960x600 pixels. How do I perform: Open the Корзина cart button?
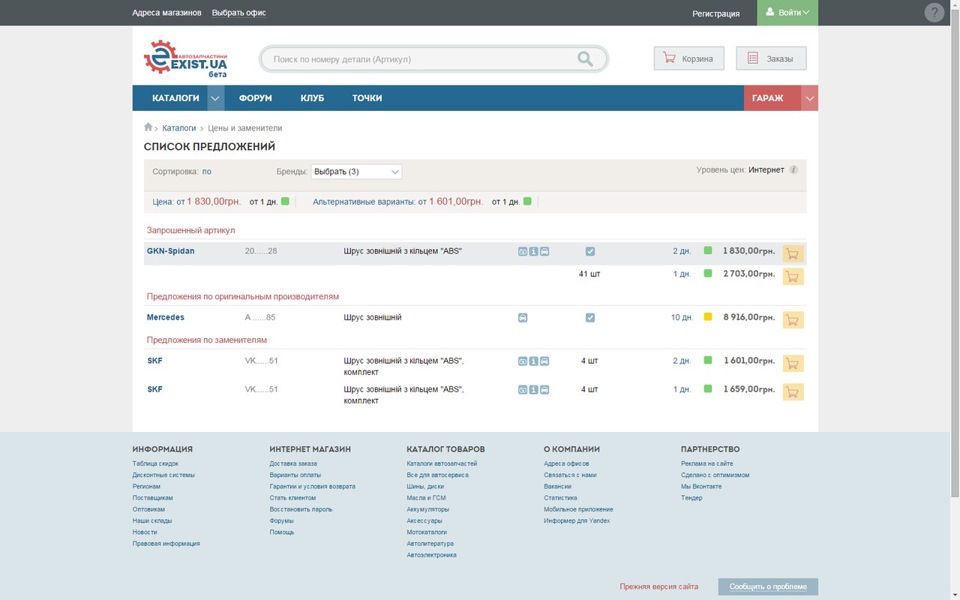click(x=689, y=59)
